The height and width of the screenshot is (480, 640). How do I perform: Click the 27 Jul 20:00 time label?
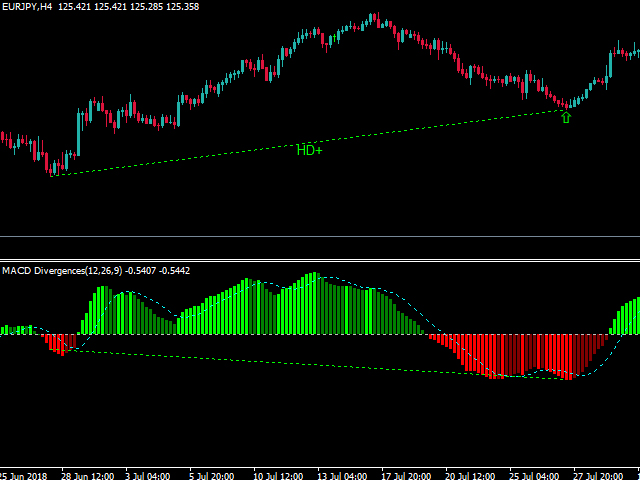pos(598,476)
